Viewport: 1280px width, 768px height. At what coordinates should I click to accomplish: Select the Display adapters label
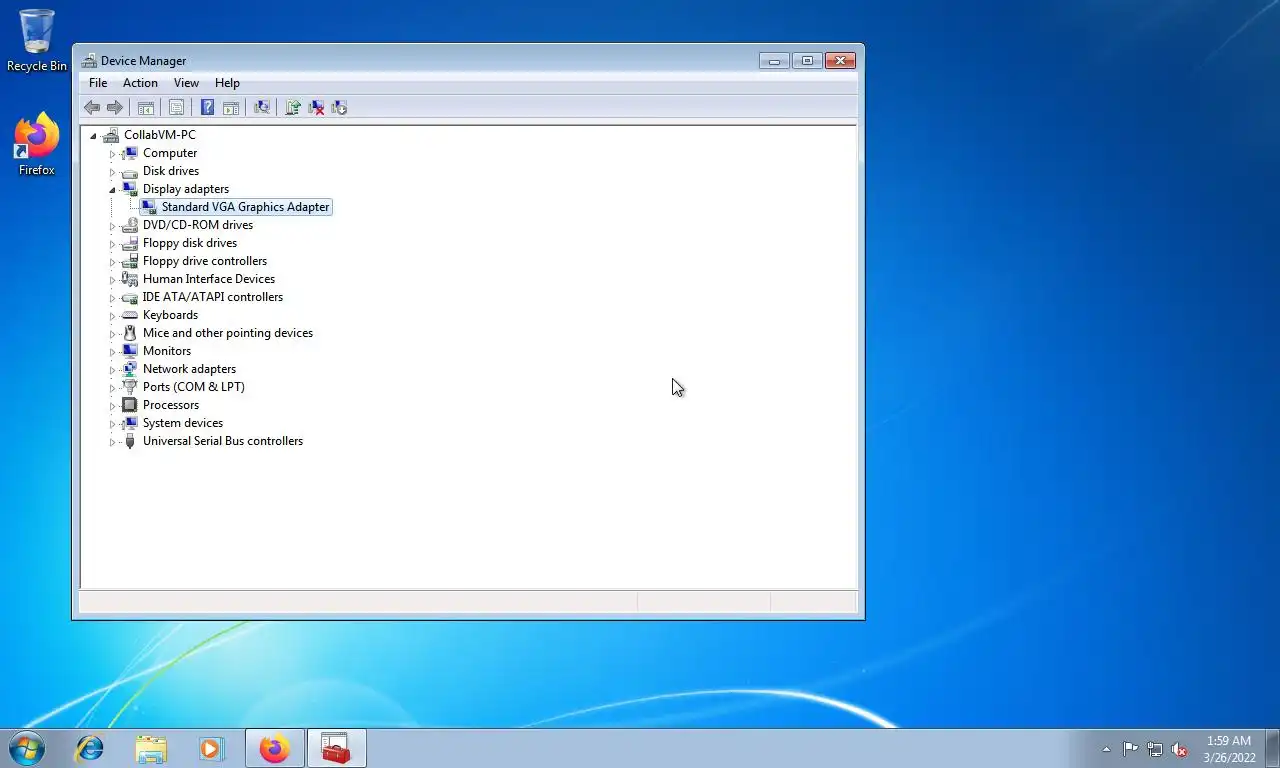[186, 189]
